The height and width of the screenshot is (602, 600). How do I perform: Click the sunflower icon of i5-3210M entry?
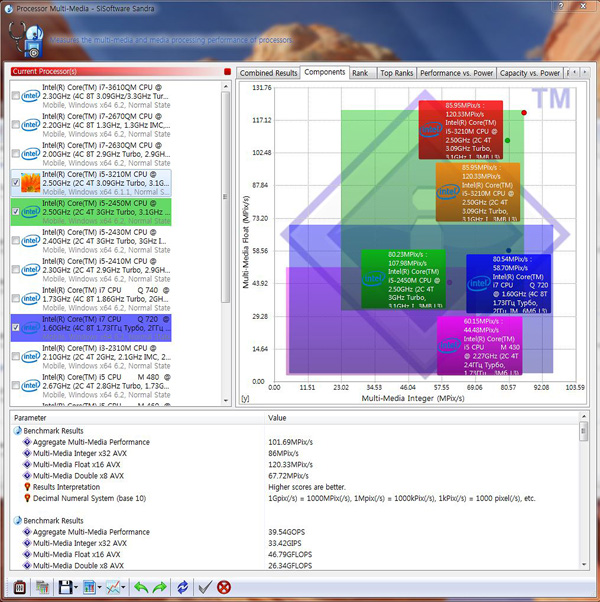tap(31, 182)
